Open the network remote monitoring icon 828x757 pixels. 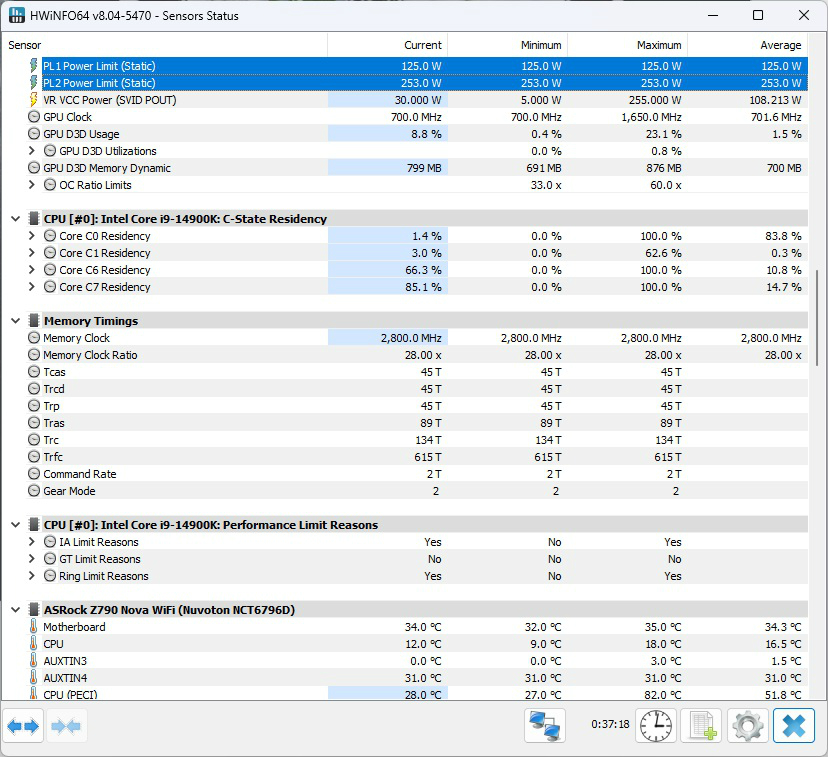[545, 725]
